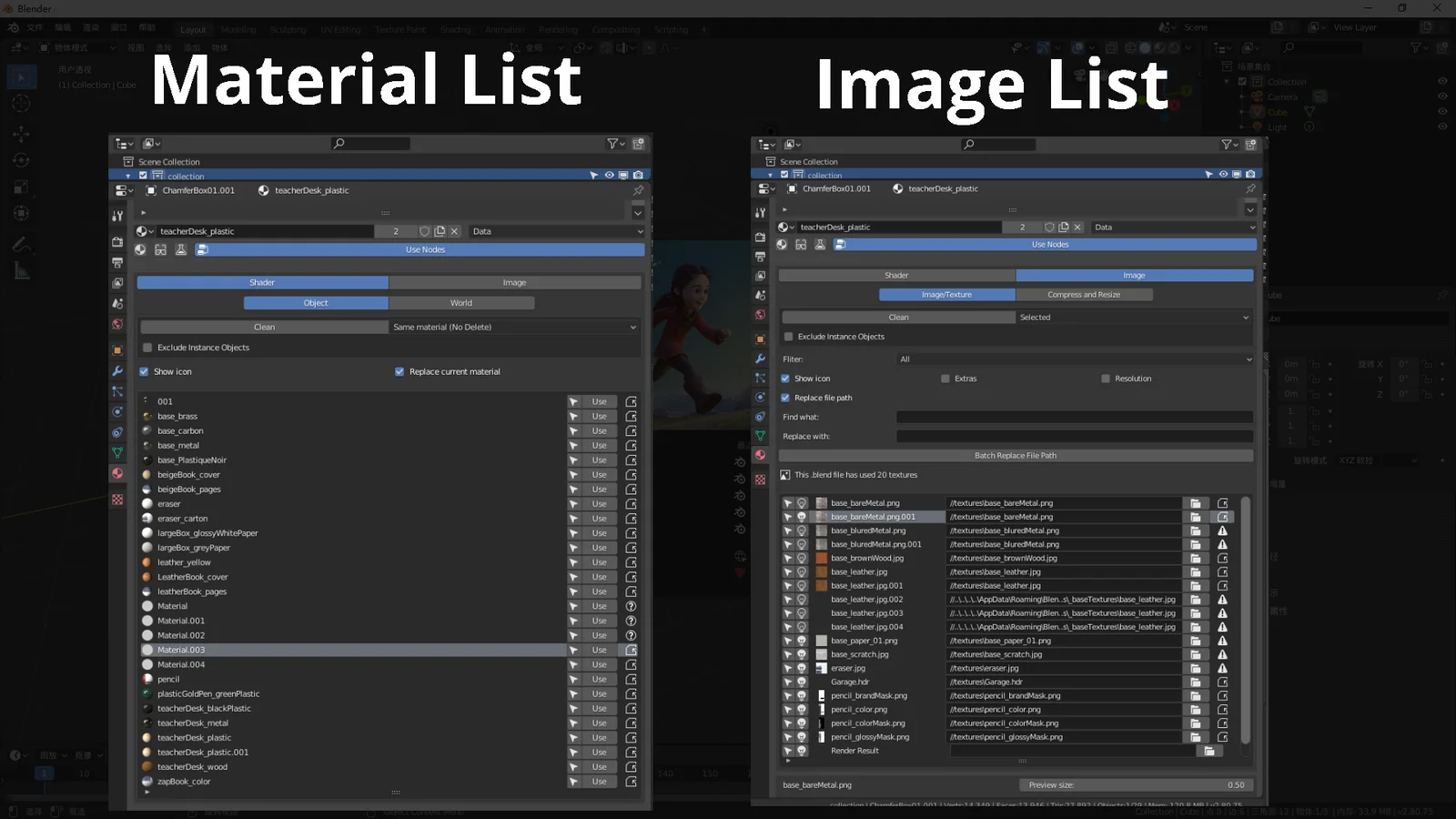Viewport: 1456px width, 819px height.
Task: Click the material preview sphere icon next to teacherDesk_plastic
Action: 264,190
